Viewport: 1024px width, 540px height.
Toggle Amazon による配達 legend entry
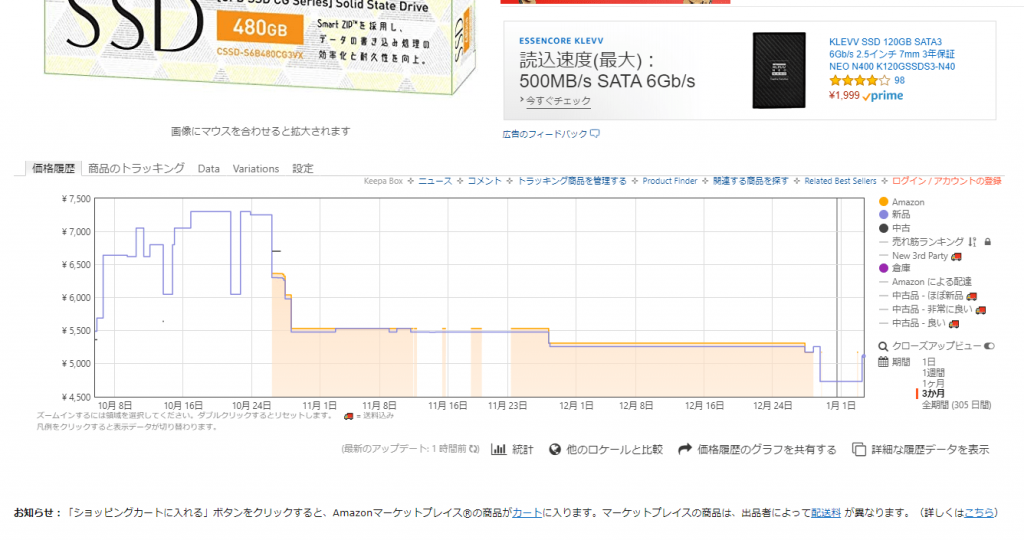click(x=926, y=281)
